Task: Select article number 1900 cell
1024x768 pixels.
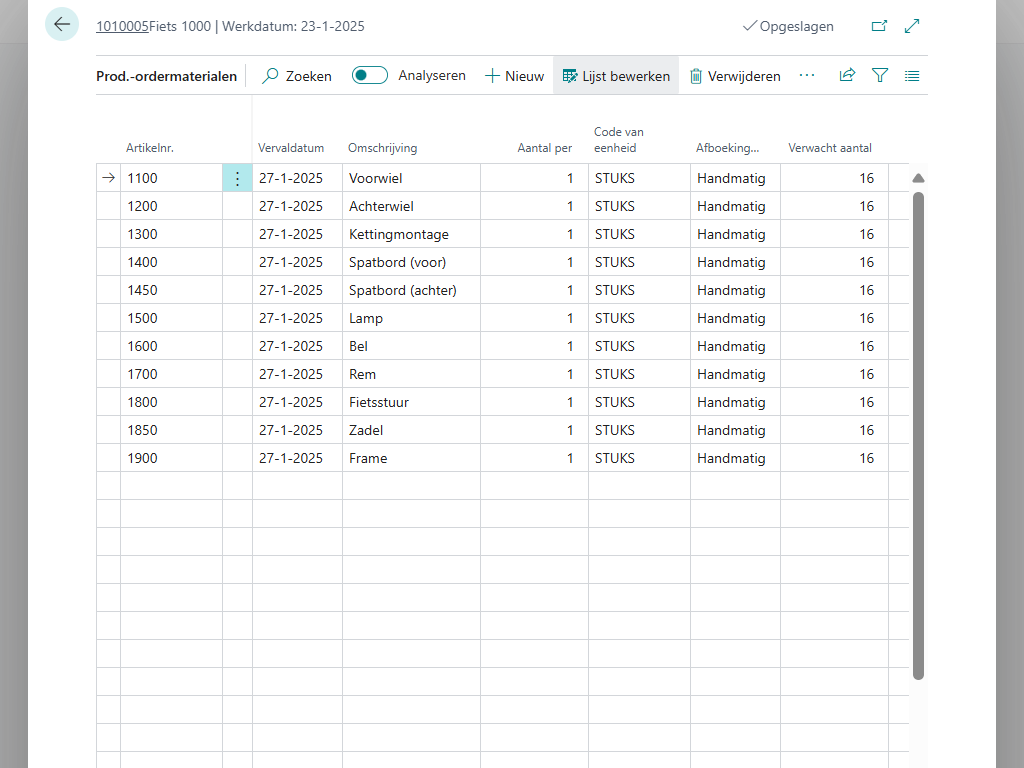Action: coord(143,458)
